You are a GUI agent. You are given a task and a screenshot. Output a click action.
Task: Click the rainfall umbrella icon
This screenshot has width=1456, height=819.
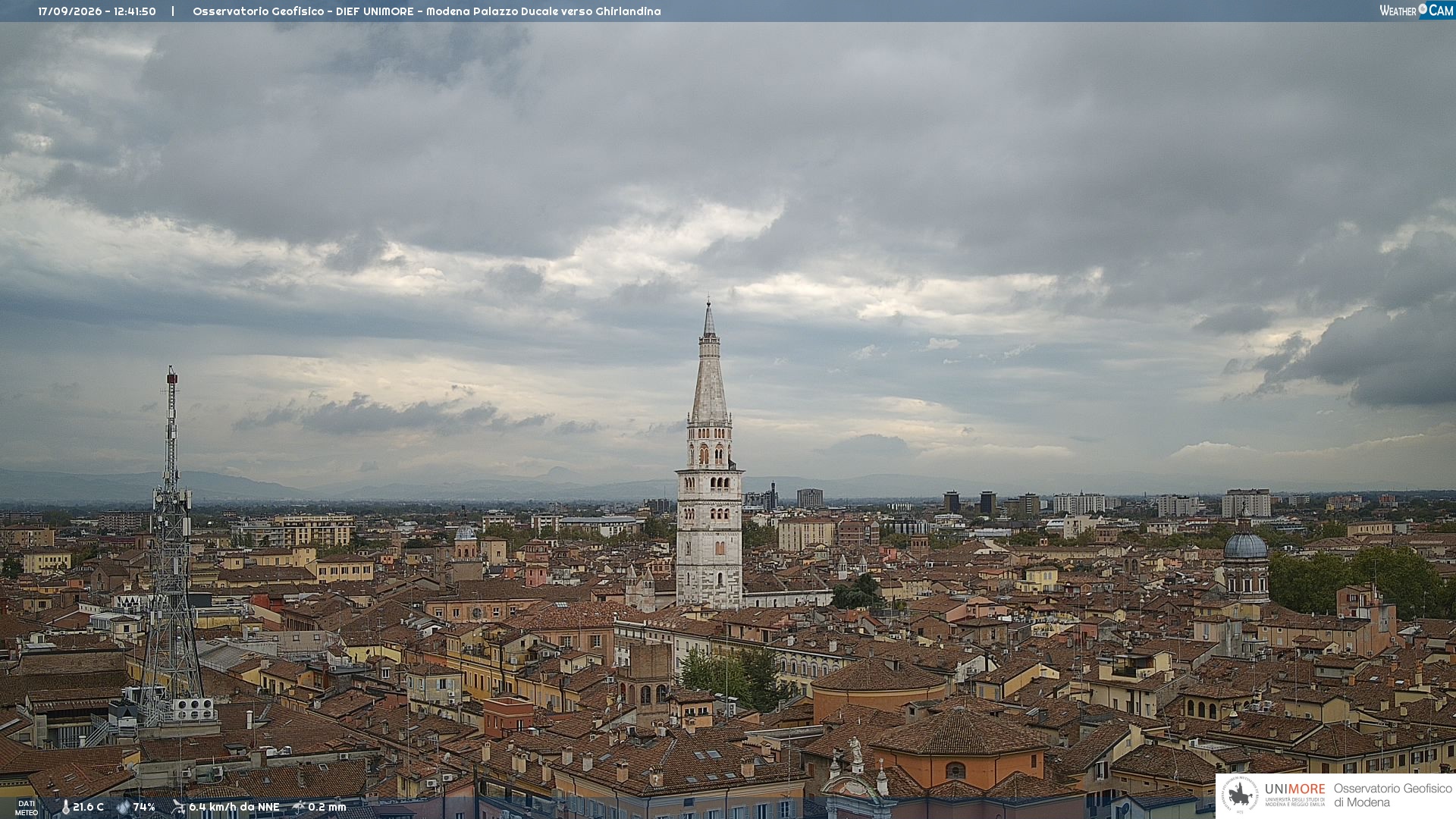point(299,807)
